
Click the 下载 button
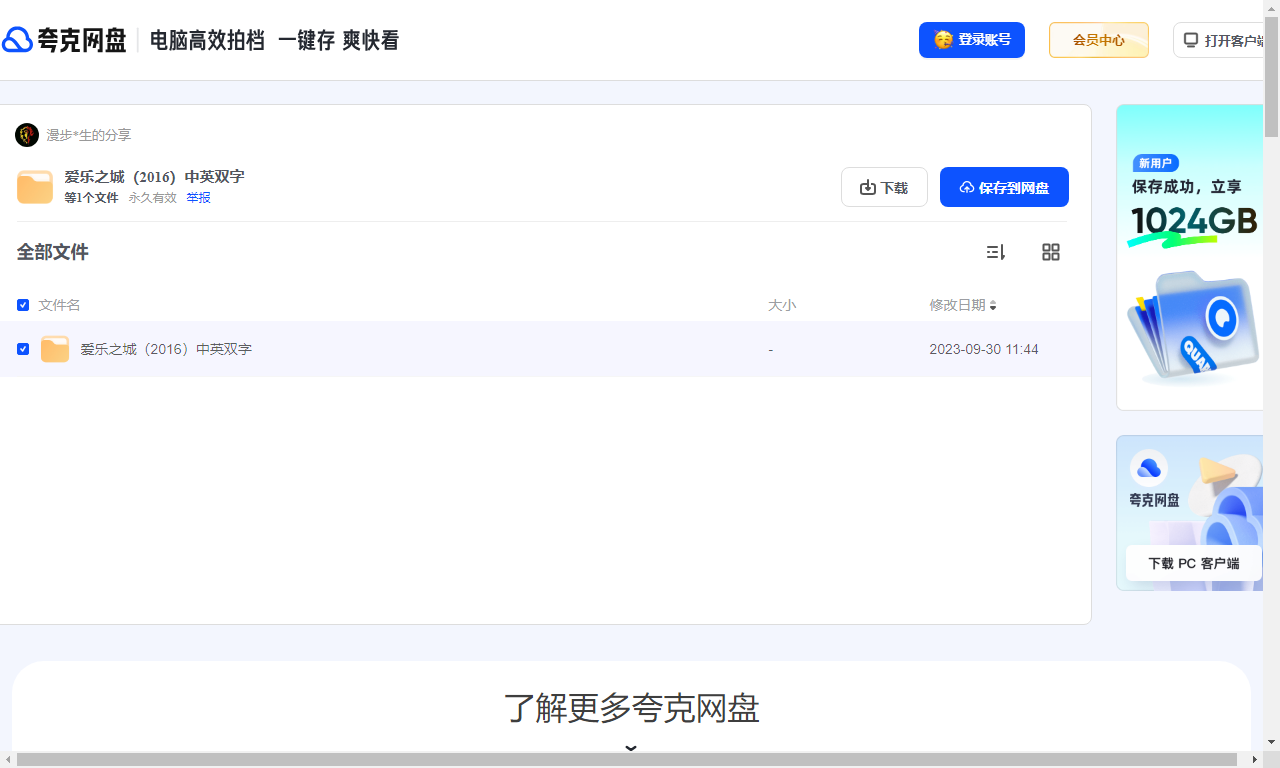pos(884,187)
